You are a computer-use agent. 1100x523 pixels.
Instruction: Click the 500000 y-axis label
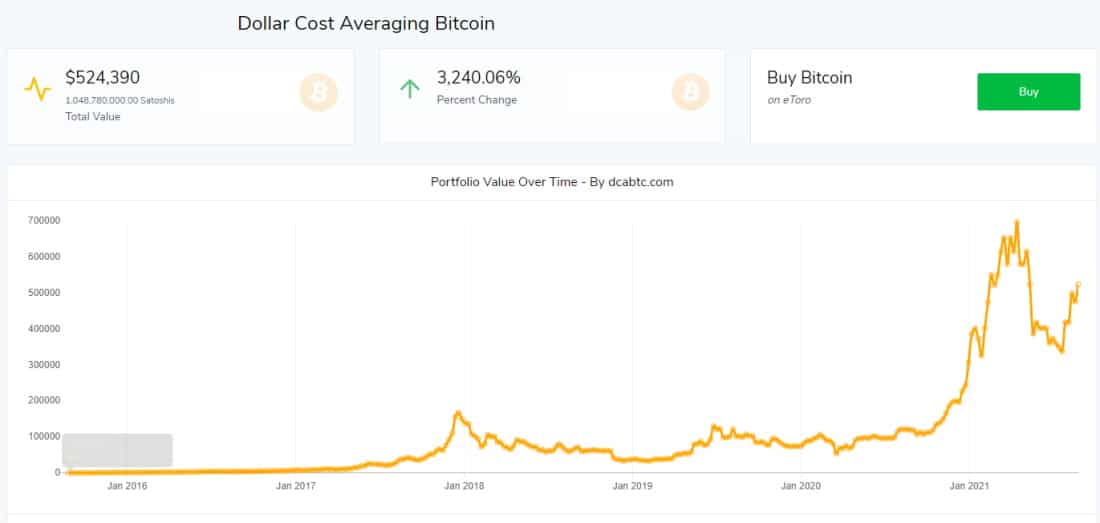point(43,292)
